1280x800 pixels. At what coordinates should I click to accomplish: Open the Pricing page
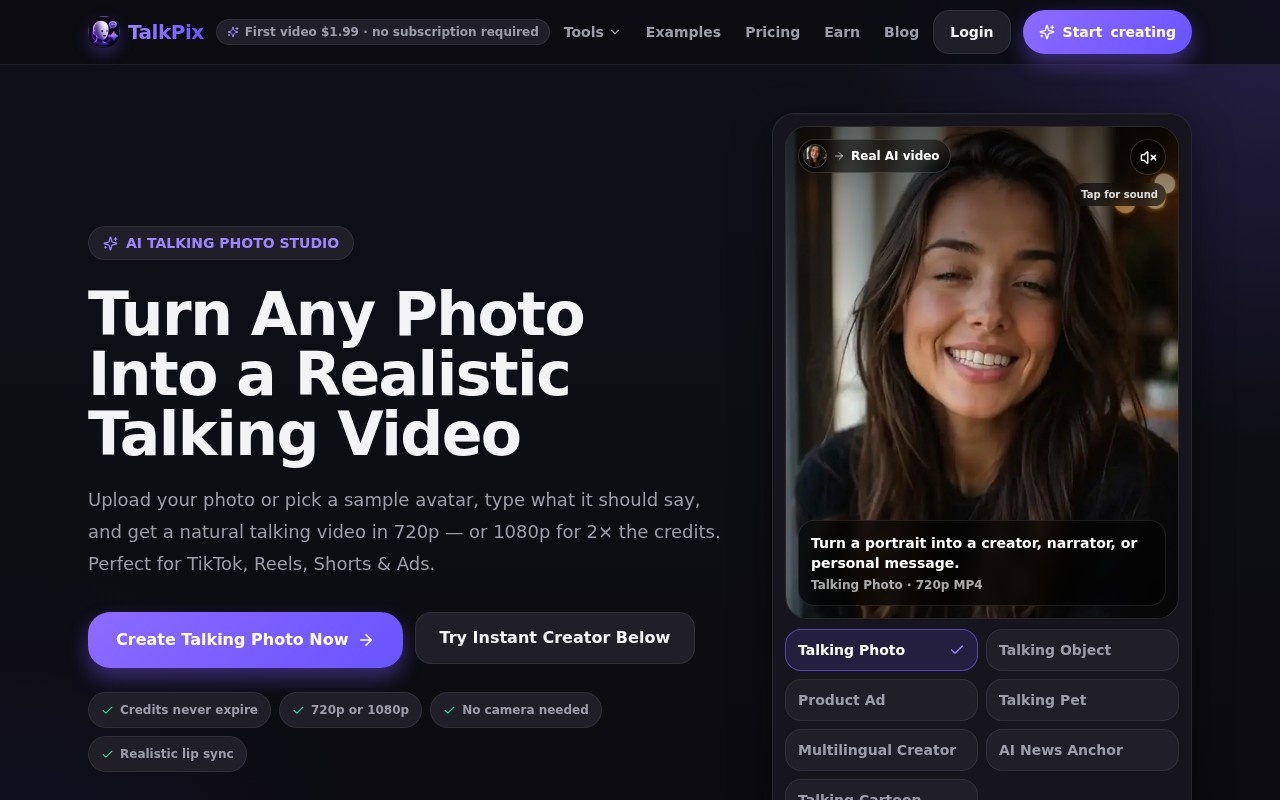pyautogui.click(x=772, y=32)
